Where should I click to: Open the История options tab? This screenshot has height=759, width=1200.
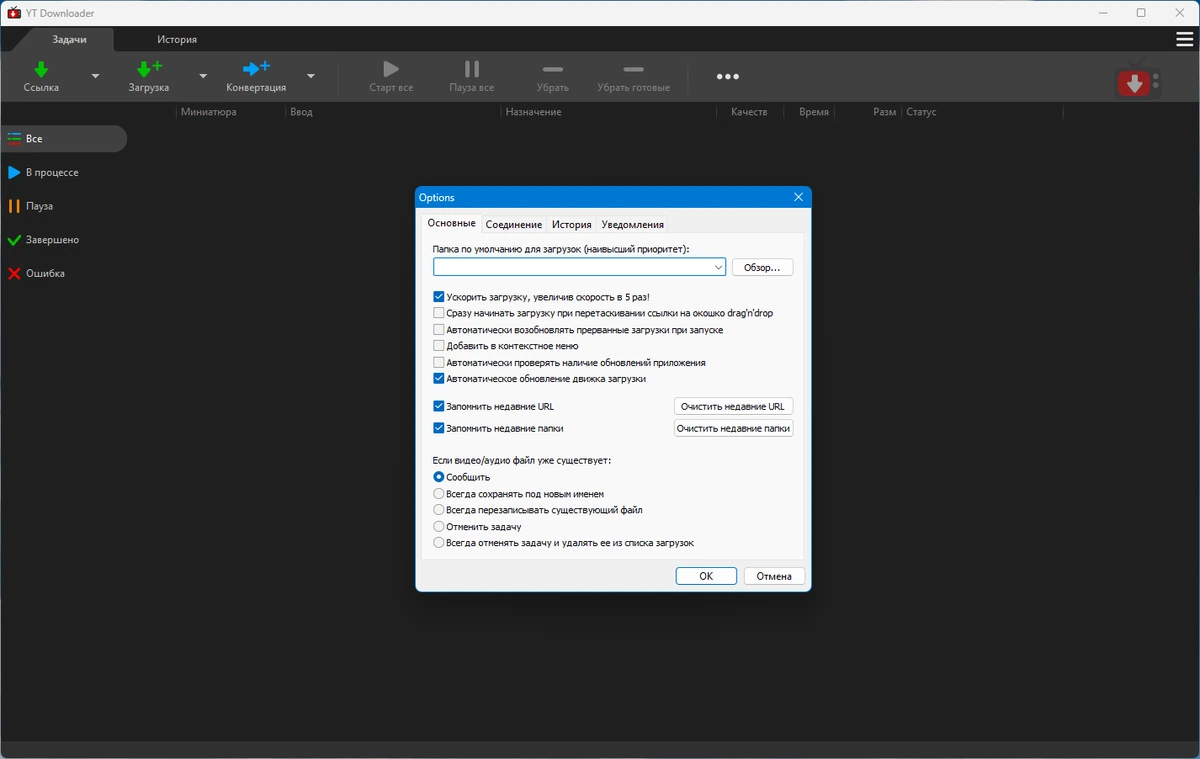572,225
